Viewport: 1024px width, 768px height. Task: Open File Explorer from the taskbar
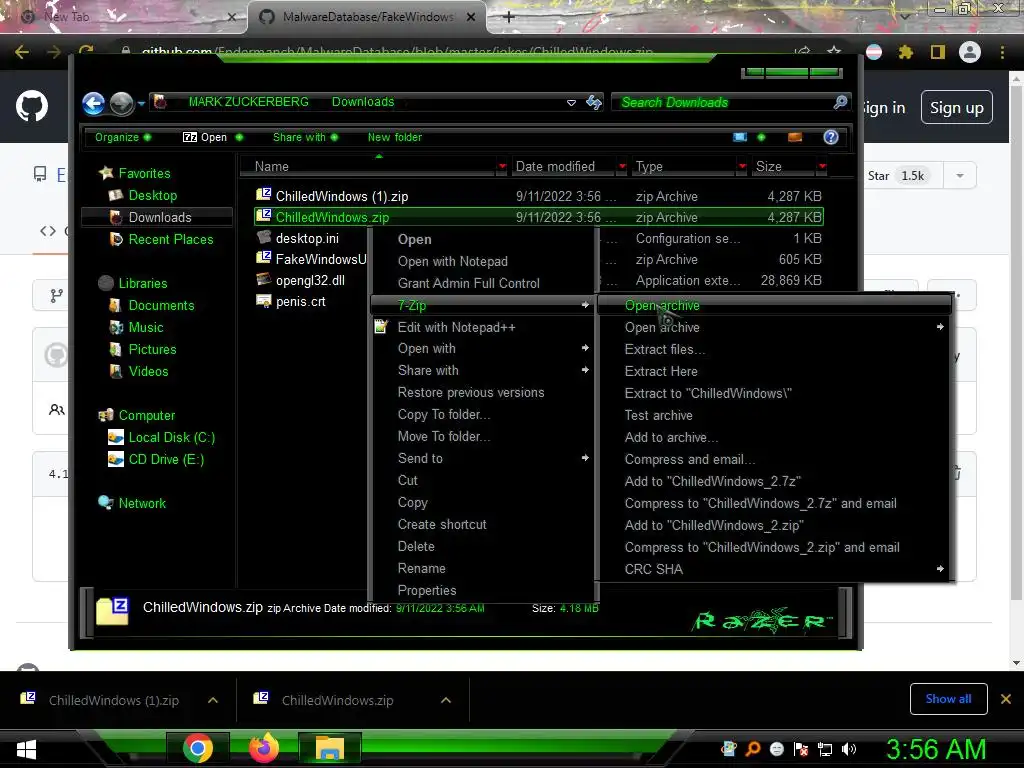coord(330,748)
